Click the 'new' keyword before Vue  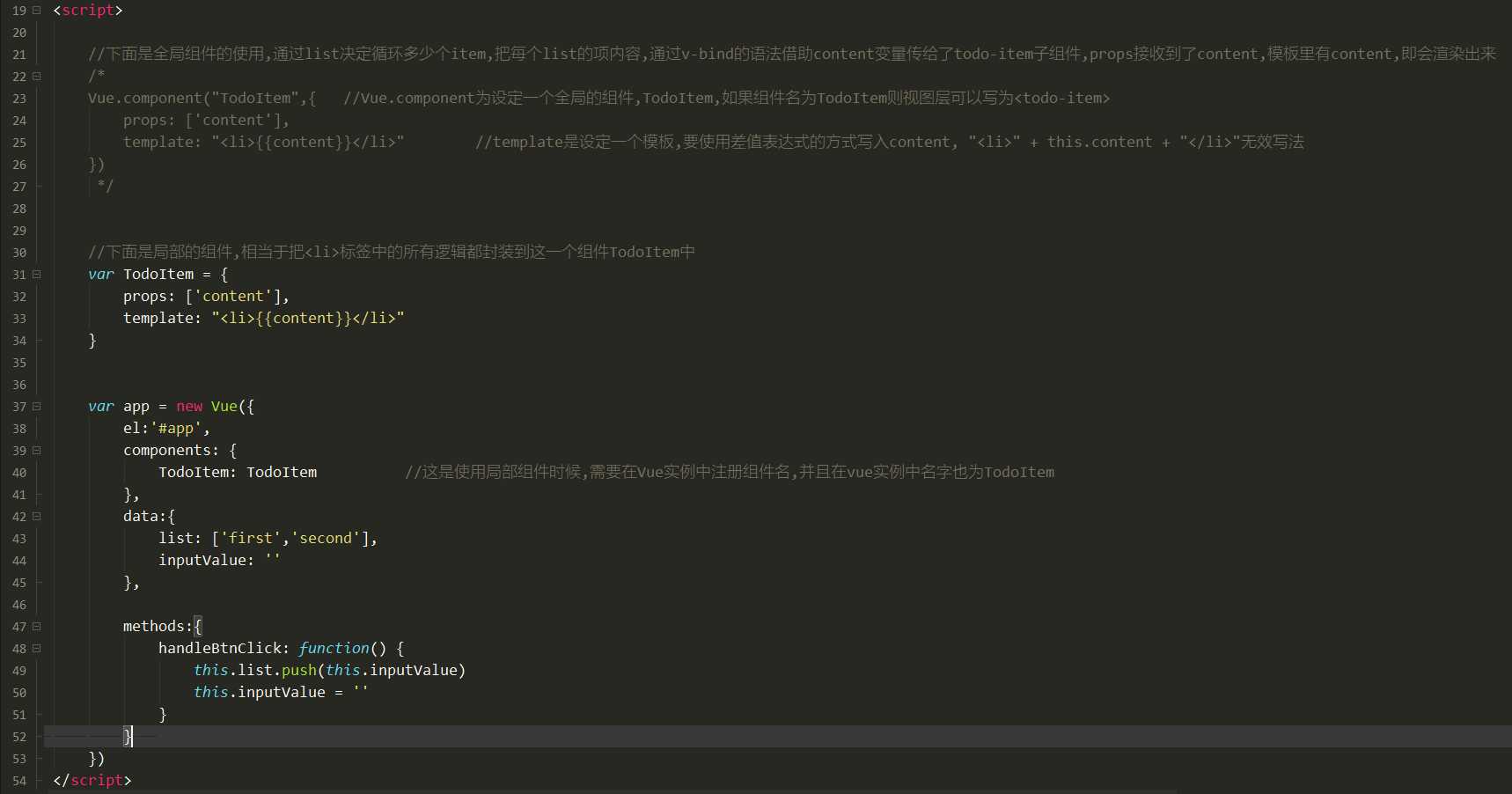189,407
